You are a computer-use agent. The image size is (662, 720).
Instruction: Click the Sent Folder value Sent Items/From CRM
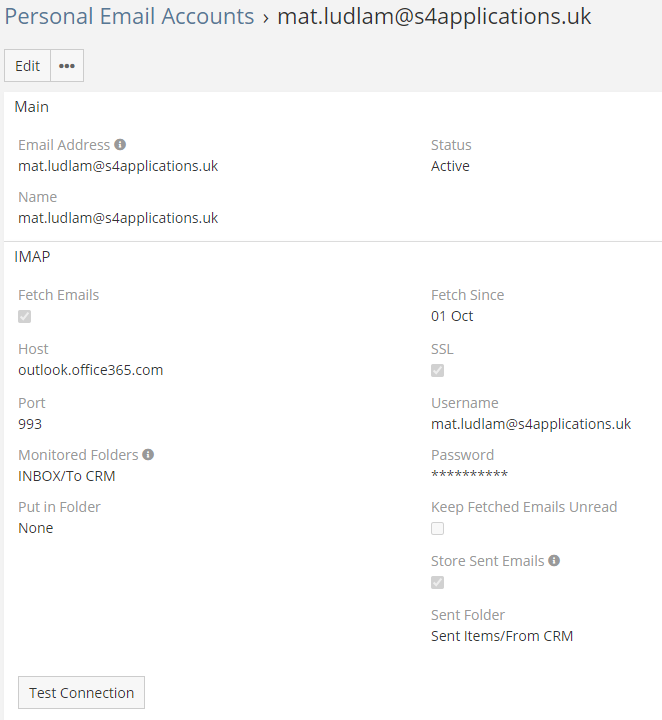502,636
